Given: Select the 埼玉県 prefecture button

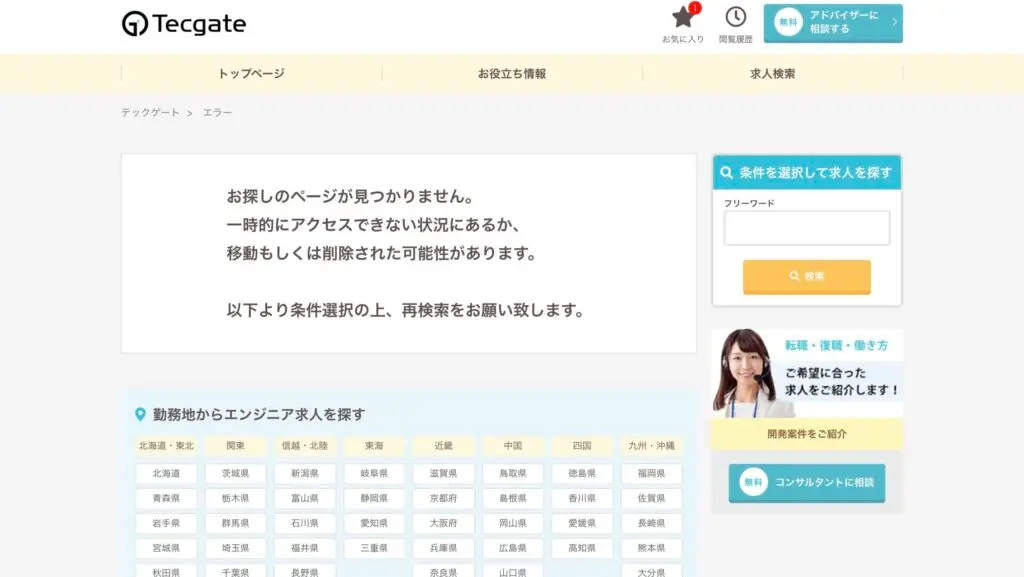Looking at the screenshot, I should [235, 548].
